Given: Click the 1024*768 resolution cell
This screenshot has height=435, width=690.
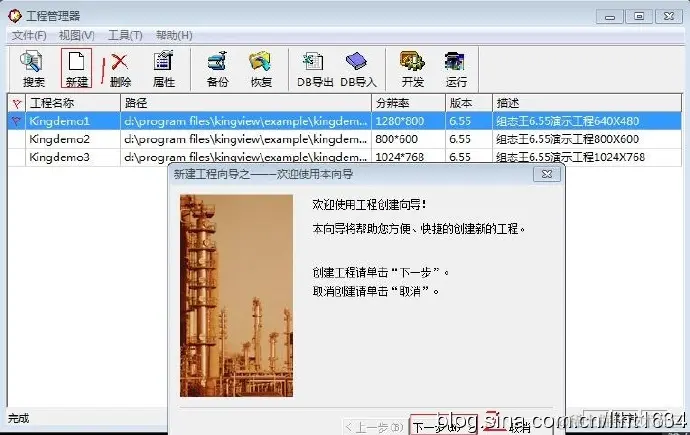Looking at the screenshot, I should (408, 157).
